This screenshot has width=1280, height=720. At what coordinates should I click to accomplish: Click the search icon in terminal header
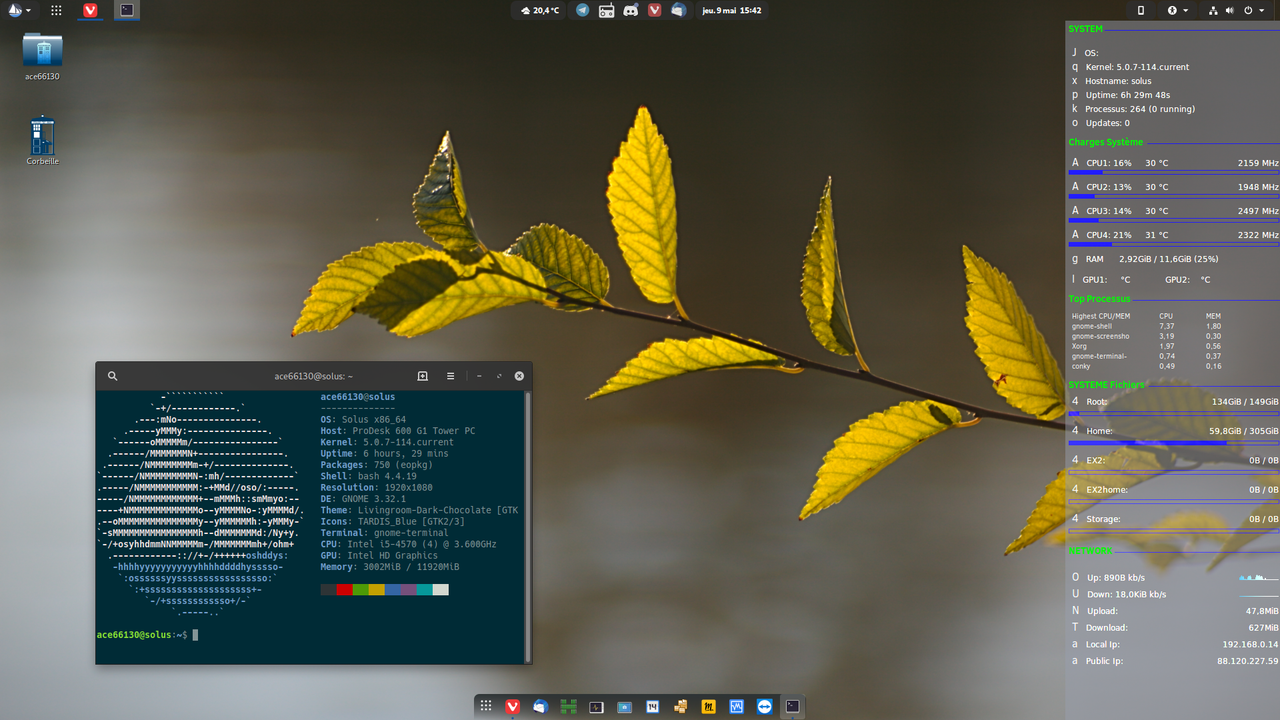(x=113, y=376)
